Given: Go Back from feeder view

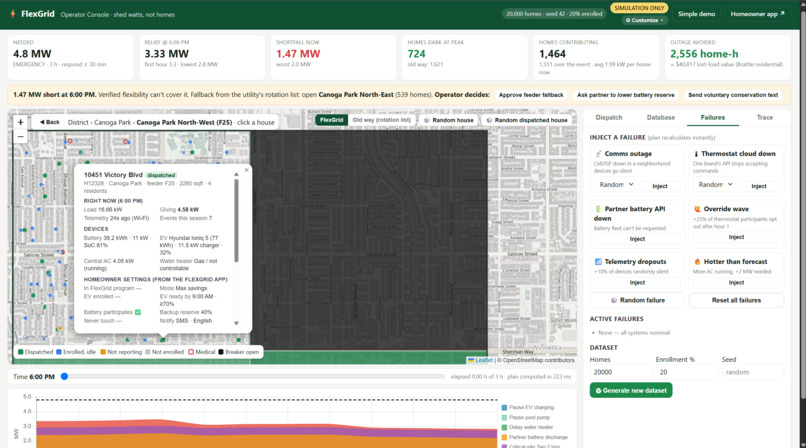Looking at the screenshot, I should coord(49,122).
